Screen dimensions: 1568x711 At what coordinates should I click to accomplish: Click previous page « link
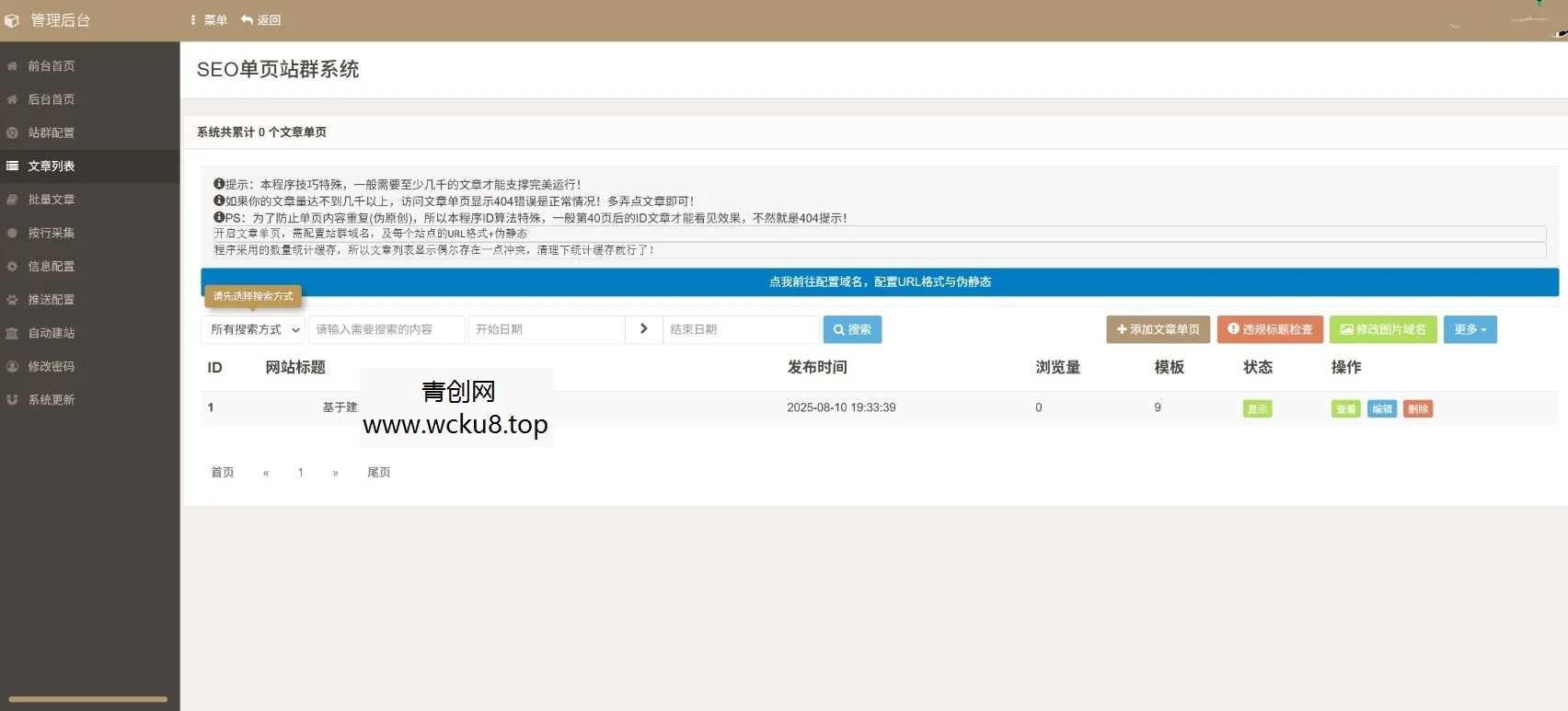[x=266, y=473]
